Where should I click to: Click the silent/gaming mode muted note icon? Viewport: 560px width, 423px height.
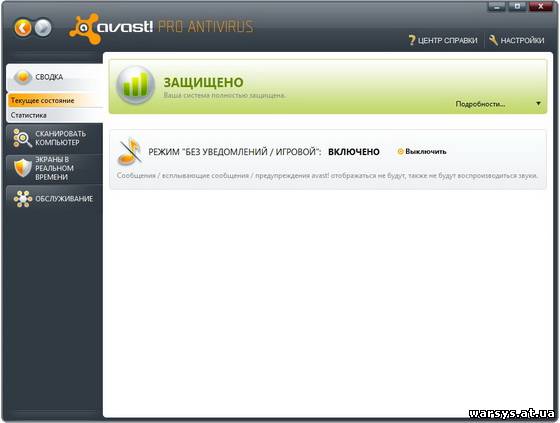pyautogui.click(x=129, y=151)
